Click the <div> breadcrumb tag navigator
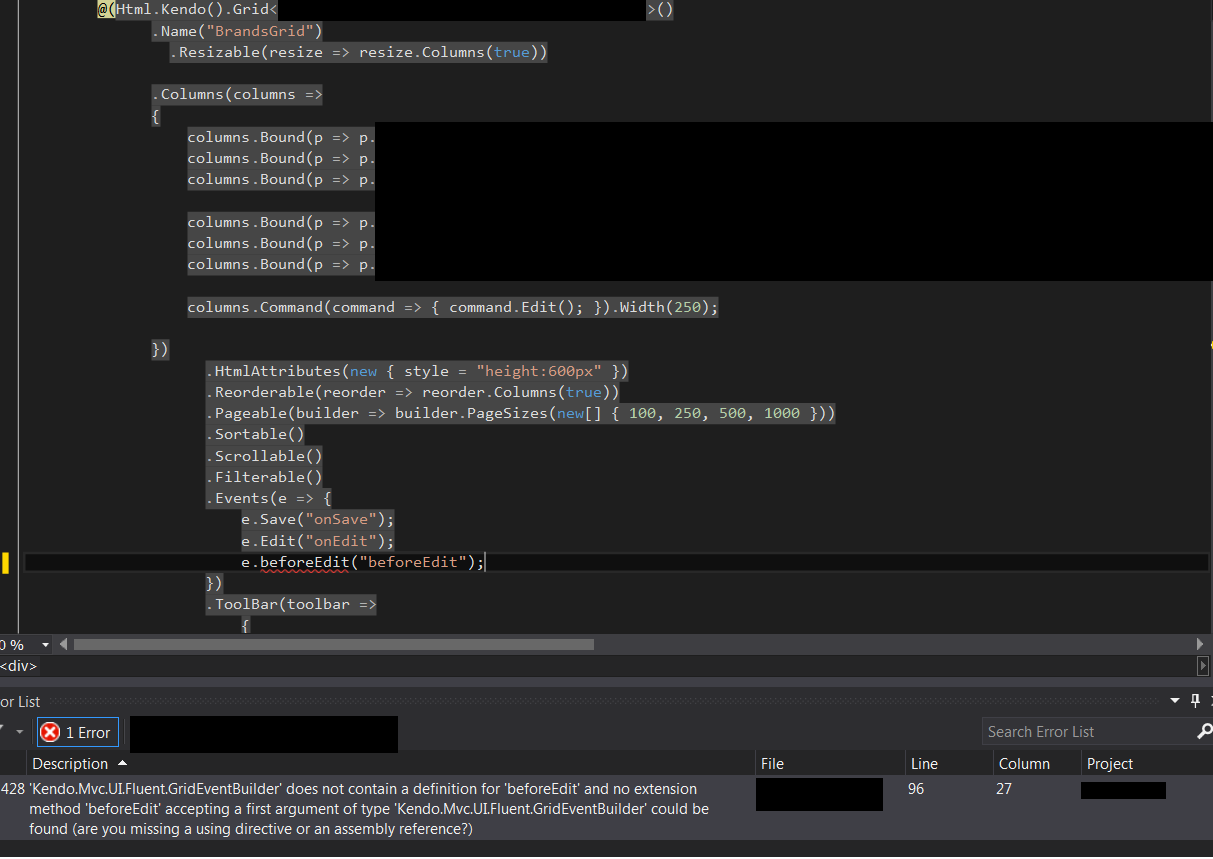 18,666
